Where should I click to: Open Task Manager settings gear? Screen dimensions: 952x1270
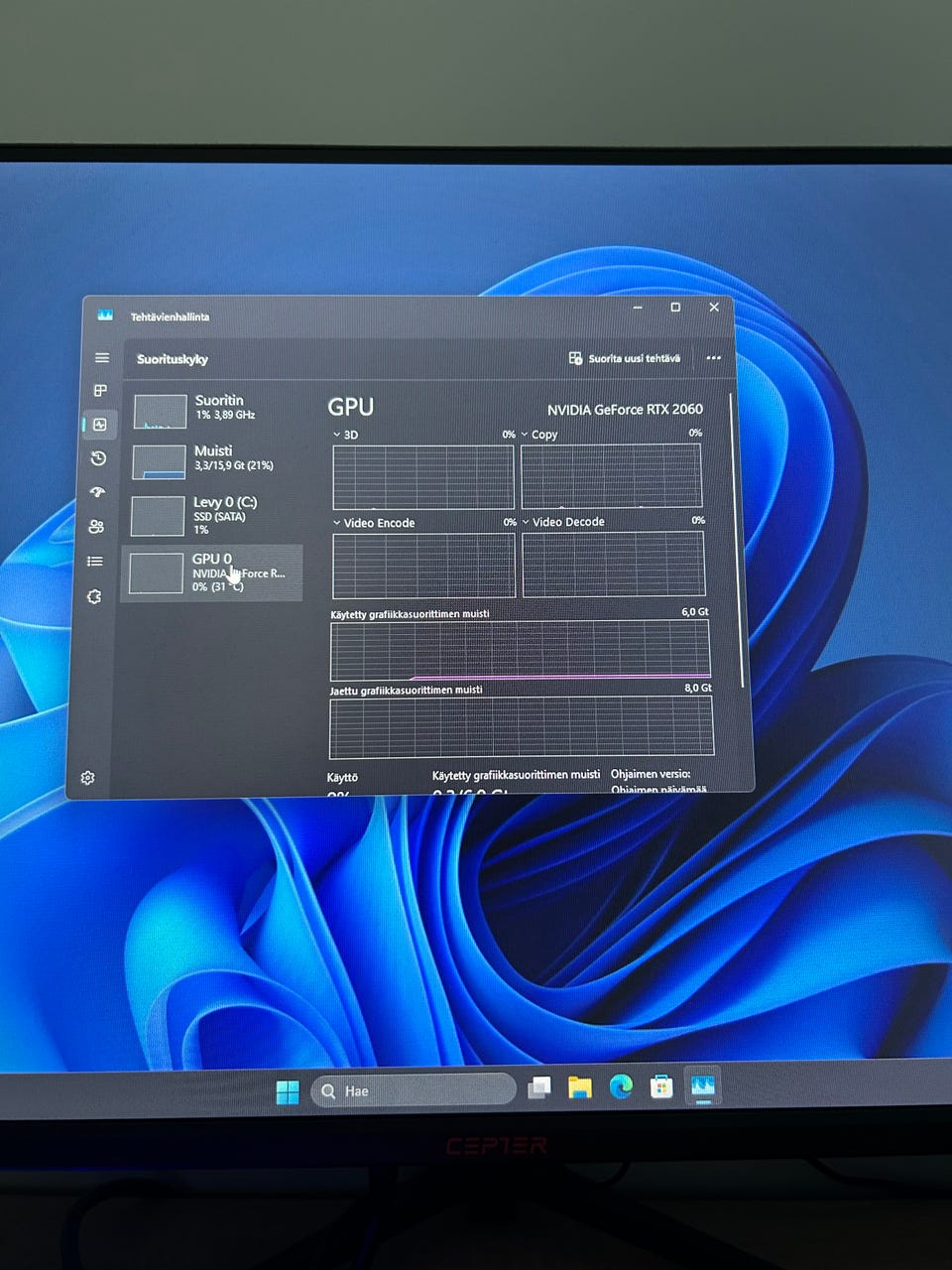click(x=87, y=778)
